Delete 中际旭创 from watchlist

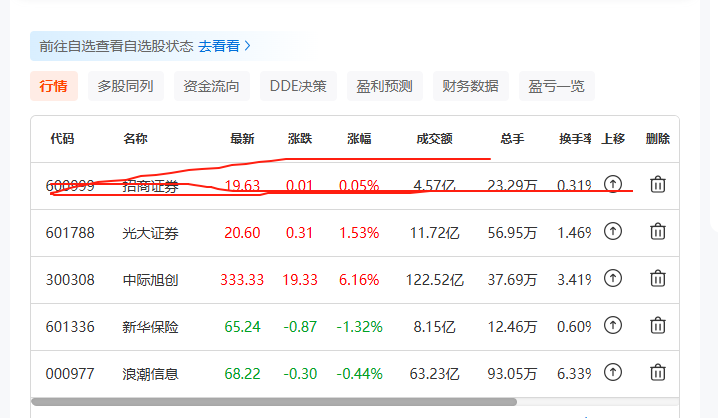[658, 278]
